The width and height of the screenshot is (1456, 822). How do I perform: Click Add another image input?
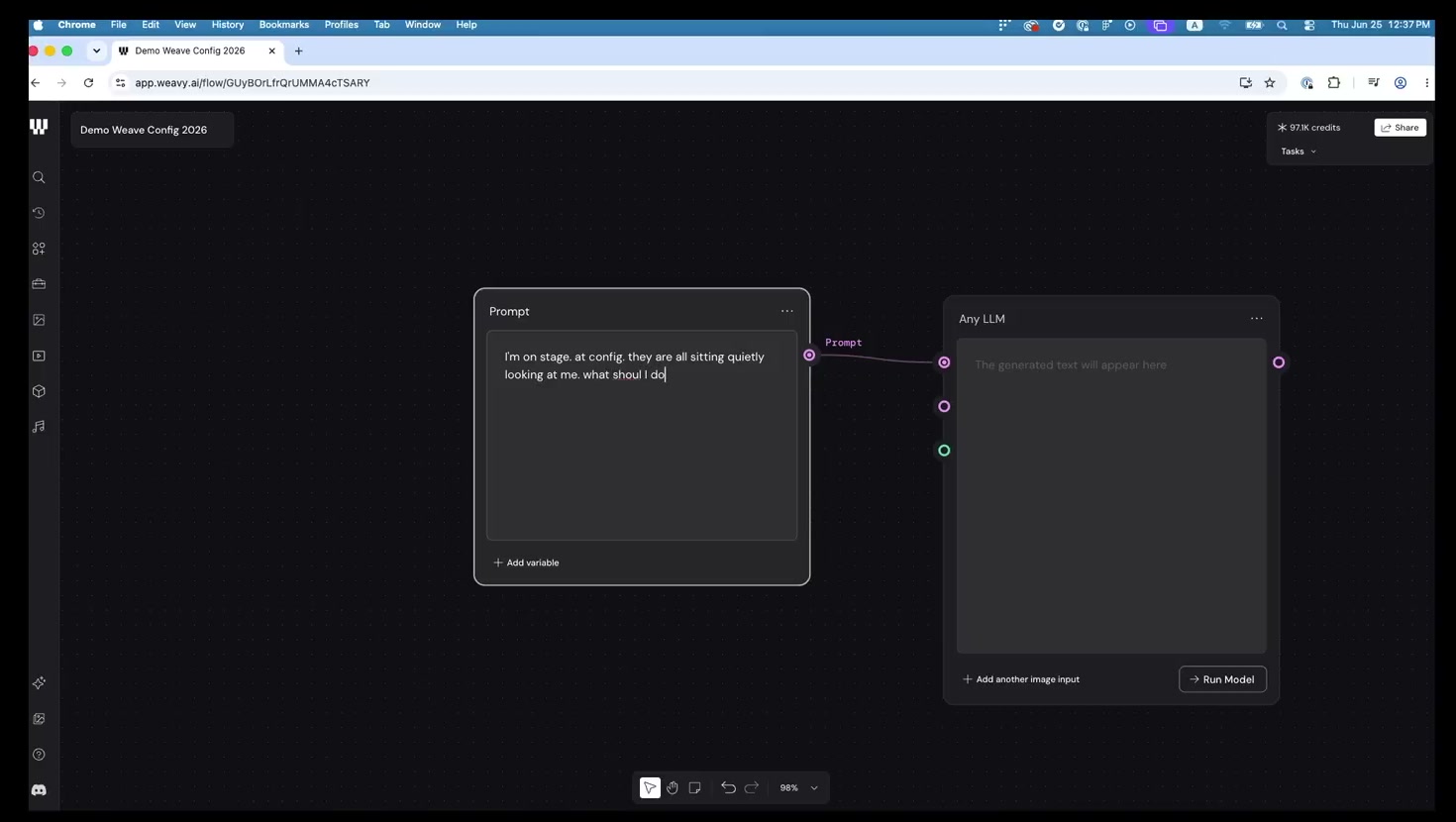(1021, 679)
